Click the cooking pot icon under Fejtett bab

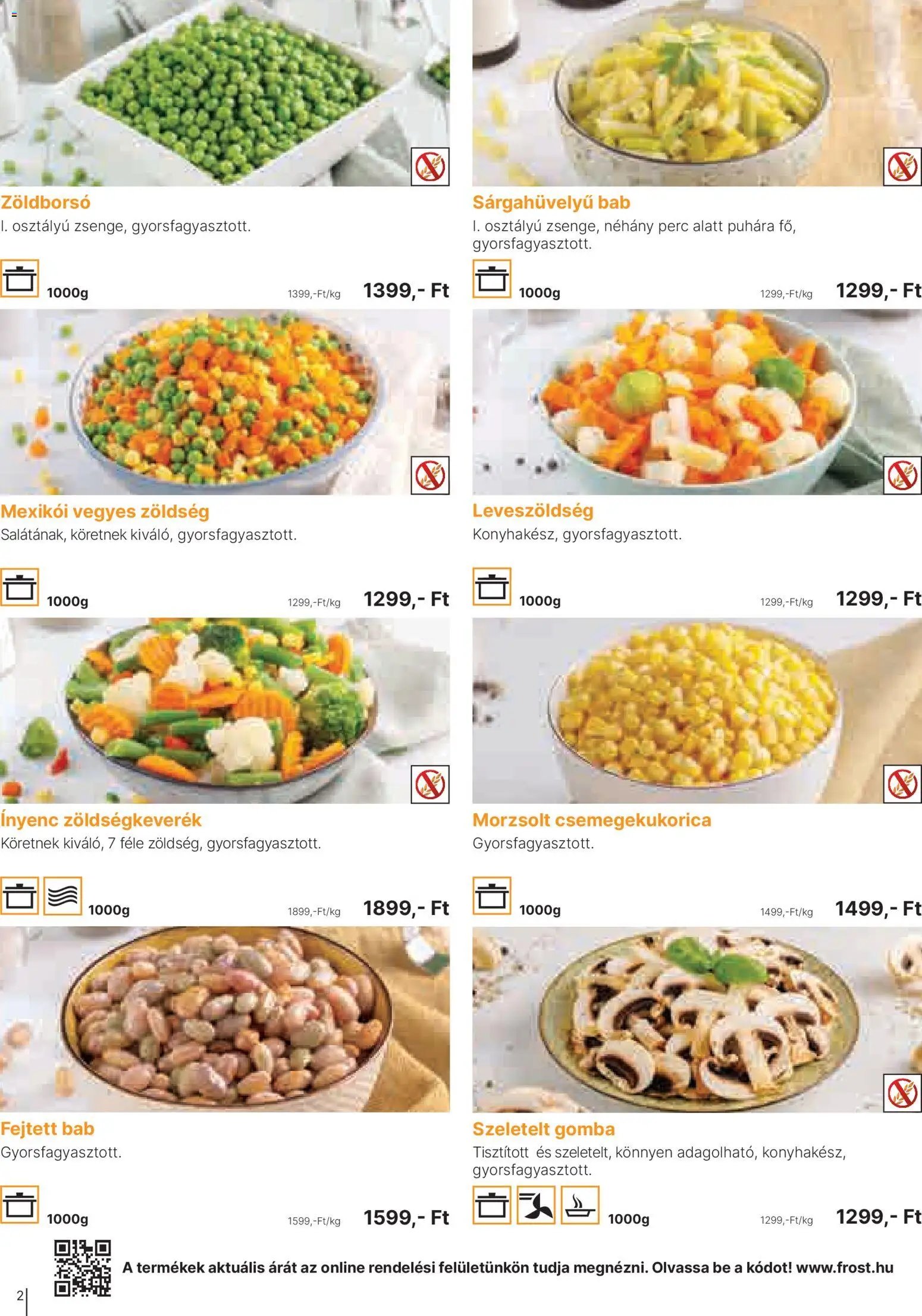tap(20, 1205)
